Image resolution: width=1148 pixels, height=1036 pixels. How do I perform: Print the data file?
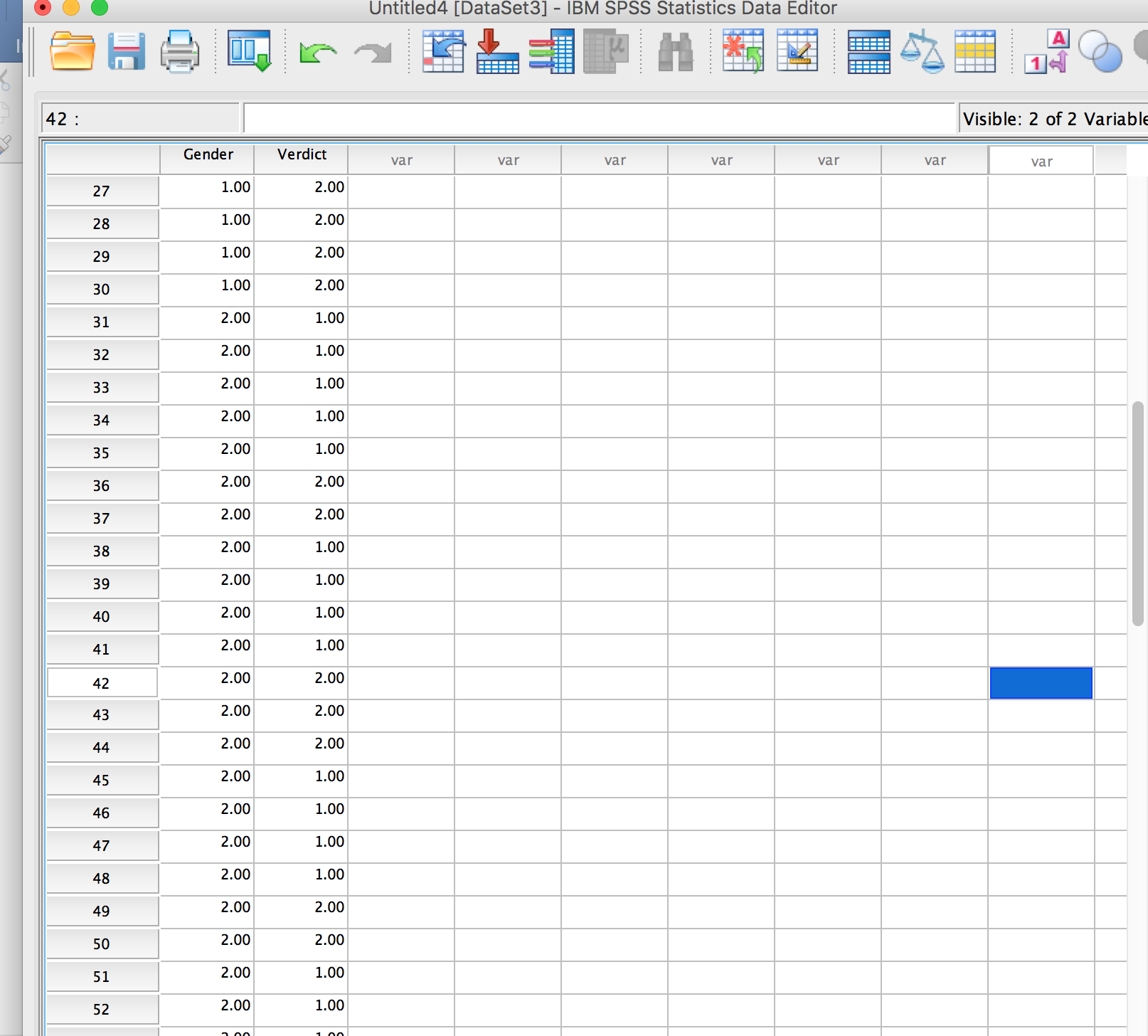(179, 52)
